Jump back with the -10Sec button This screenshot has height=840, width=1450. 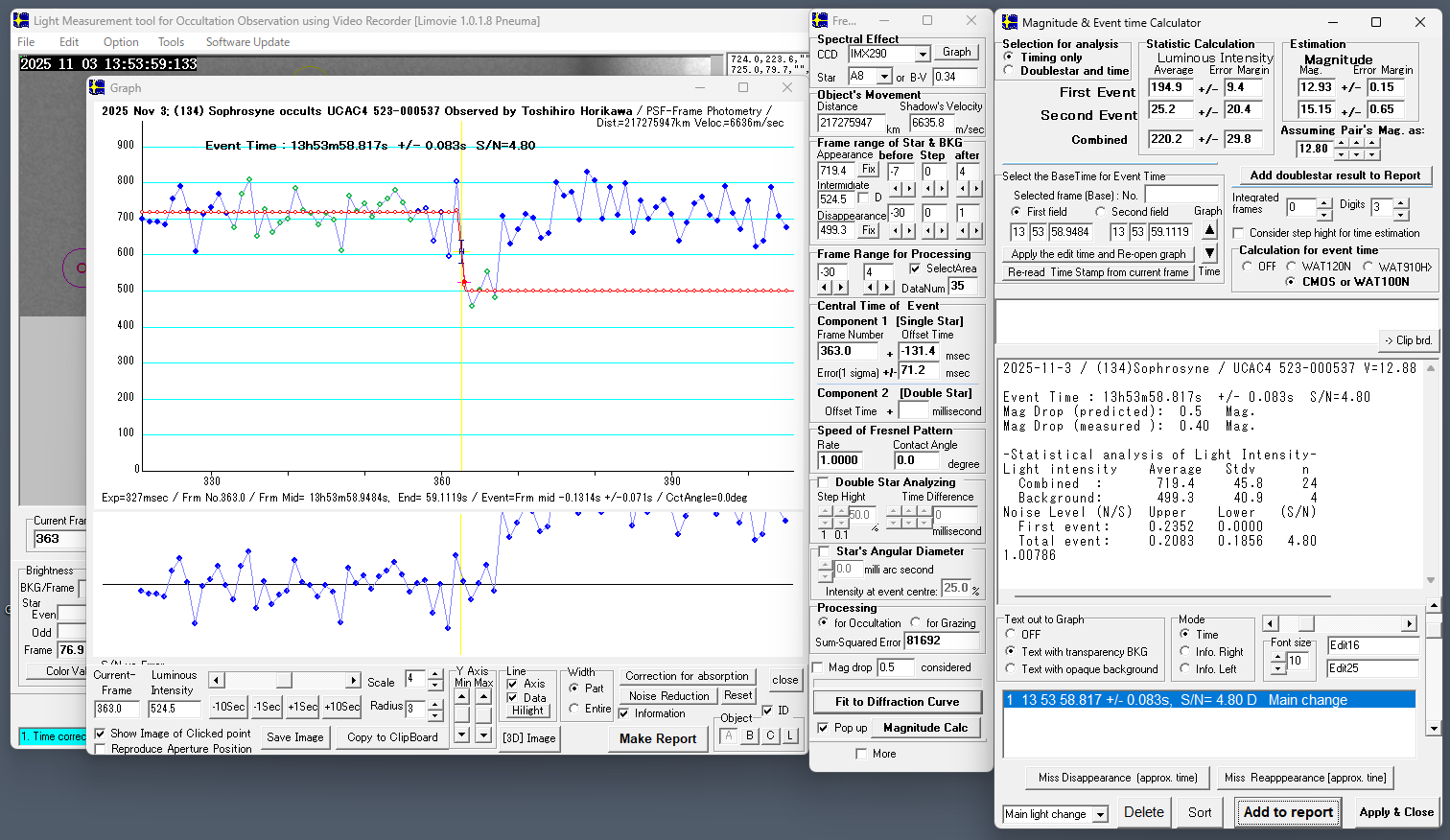[x=228, y=707]
